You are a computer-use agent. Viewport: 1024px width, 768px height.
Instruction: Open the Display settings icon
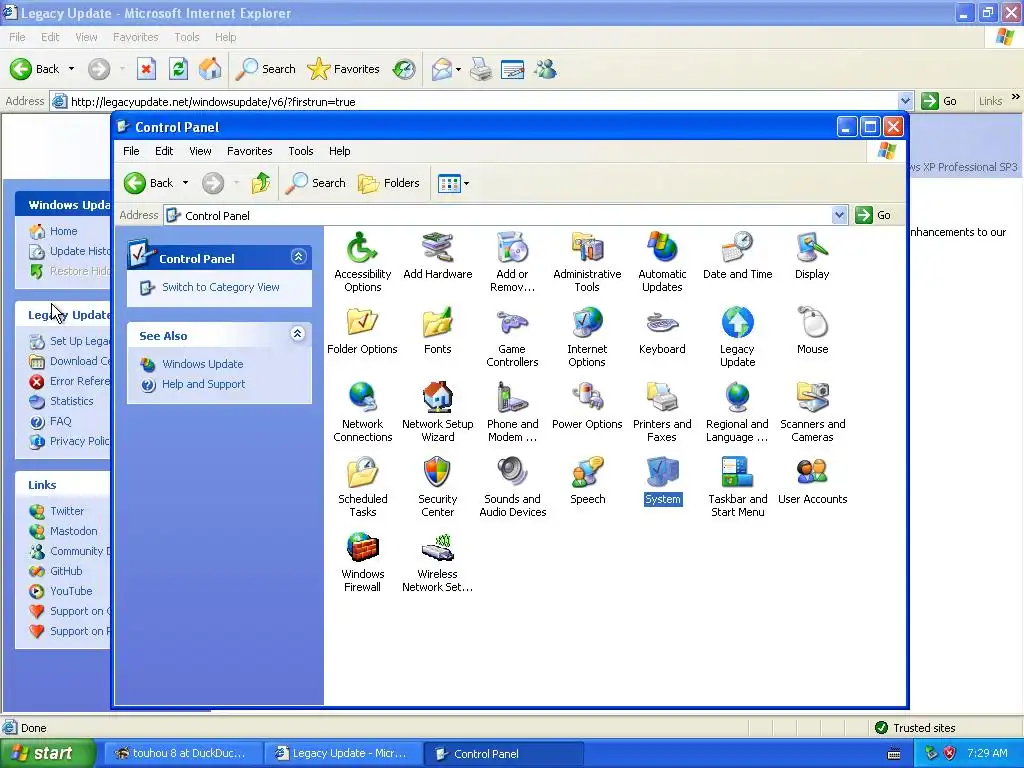coord(812,256)
